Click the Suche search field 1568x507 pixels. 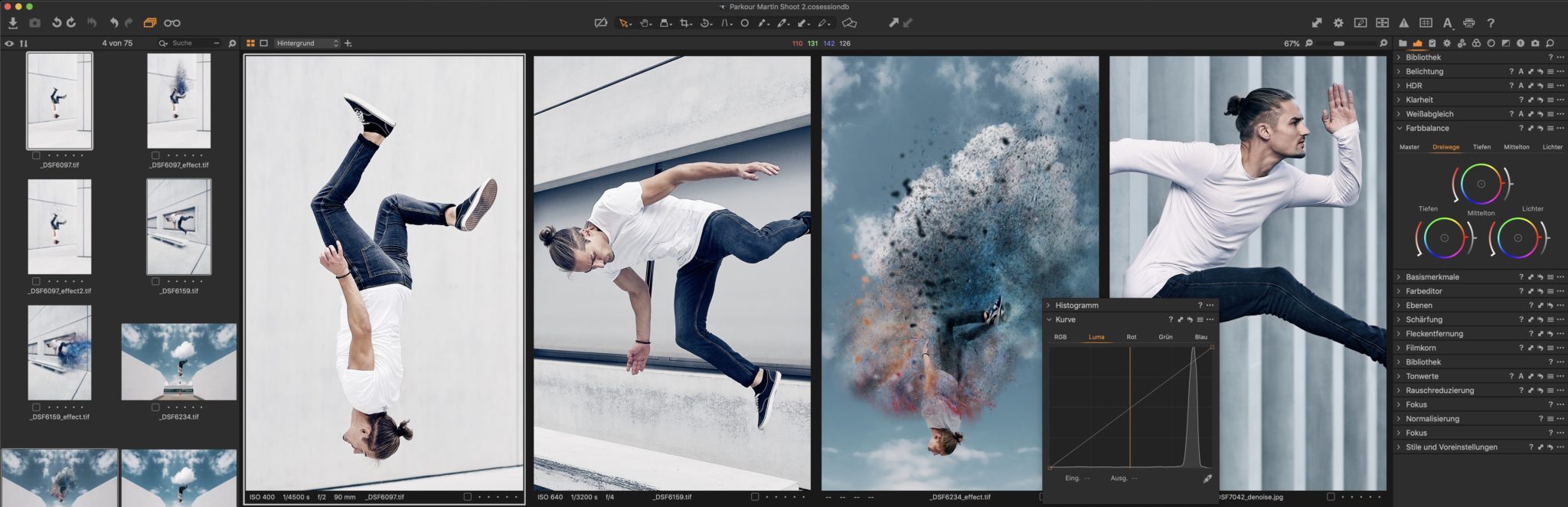tap(190, 44)
